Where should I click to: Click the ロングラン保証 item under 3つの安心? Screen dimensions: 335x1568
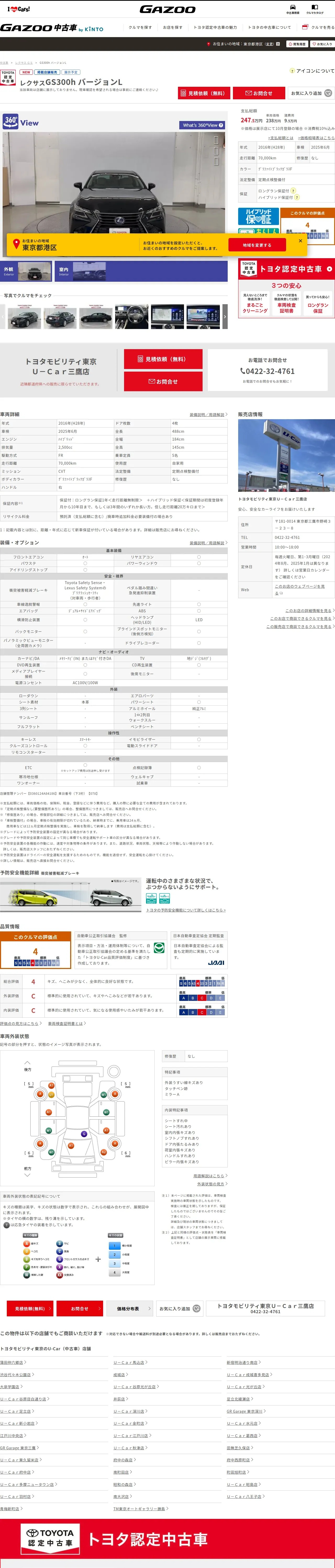[x=318, y=303]
